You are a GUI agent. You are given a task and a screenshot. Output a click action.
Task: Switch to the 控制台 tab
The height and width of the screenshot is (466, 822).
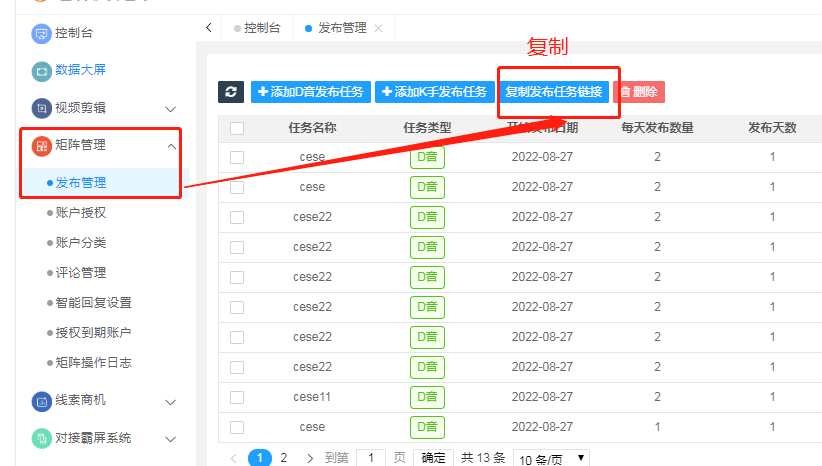point(262,28)
